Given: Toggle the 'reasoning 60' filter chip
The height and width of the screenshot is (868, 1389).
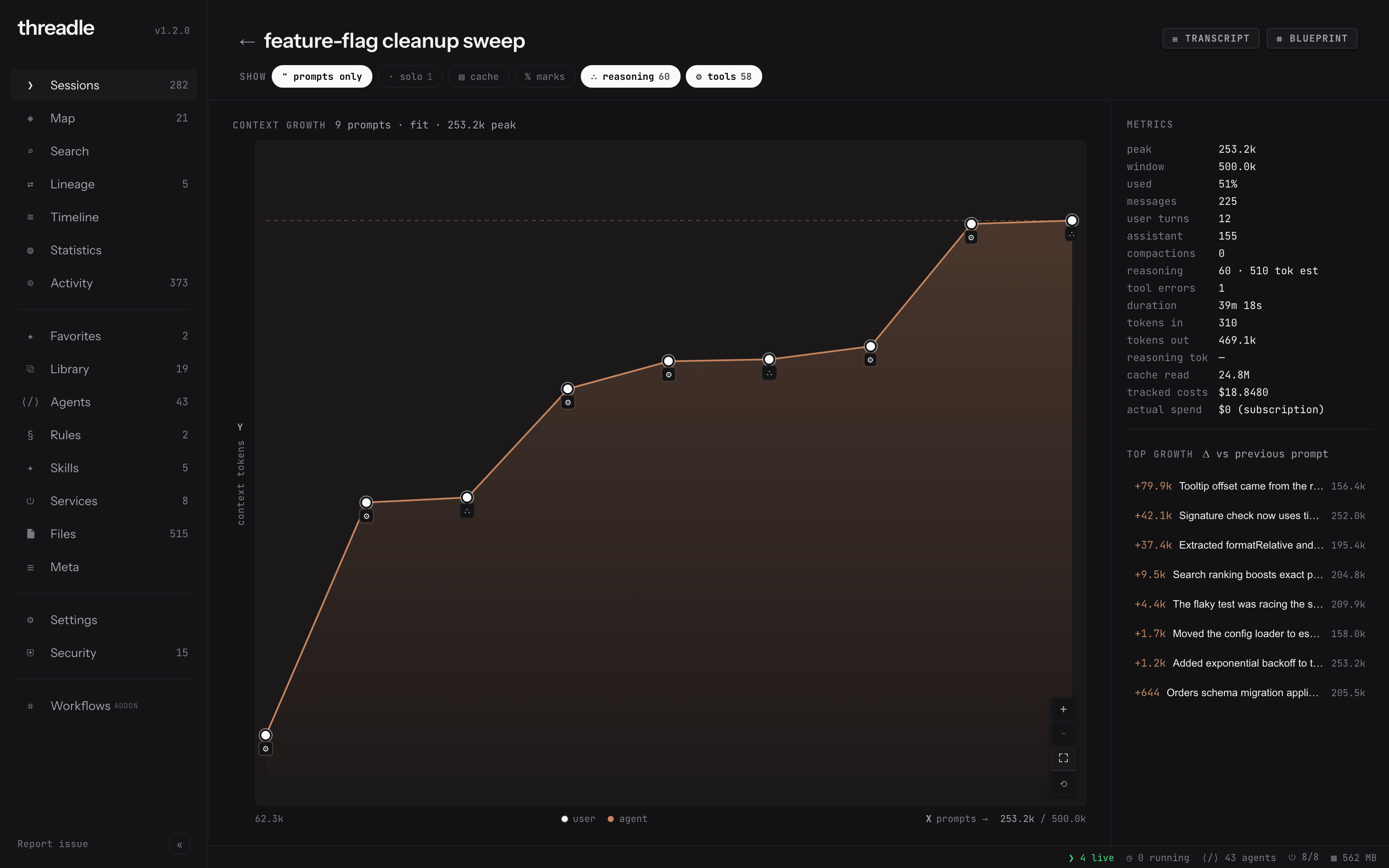Looking at the screenshot, I should coord(630,76).
